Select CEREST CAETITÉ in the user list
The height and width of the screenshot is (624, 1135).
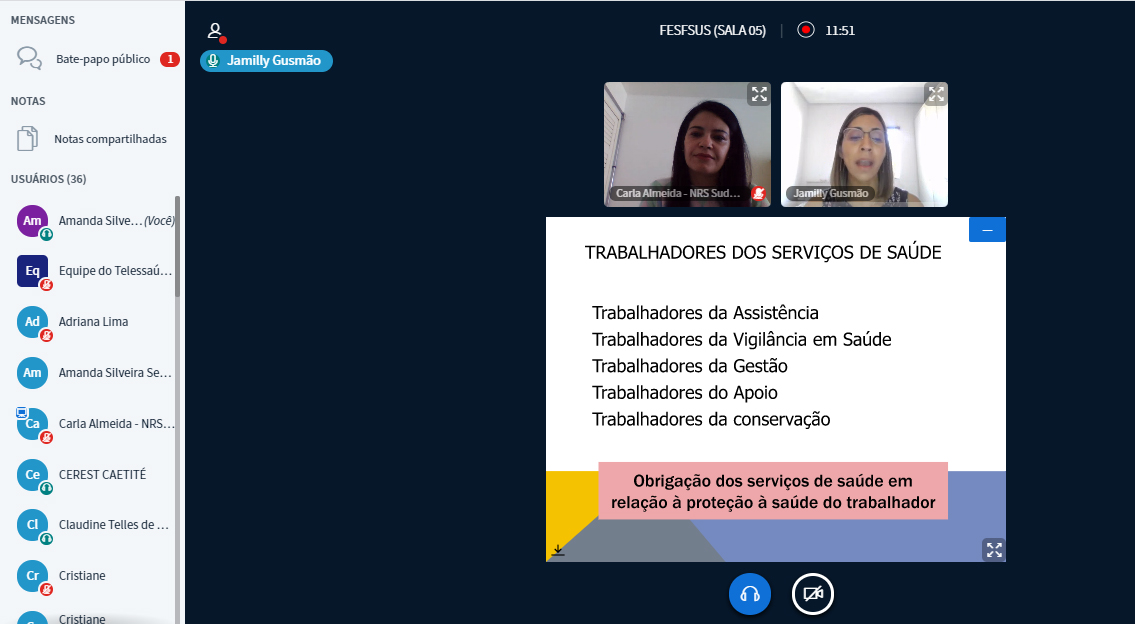pyautogui.click(x=102, y=475)
